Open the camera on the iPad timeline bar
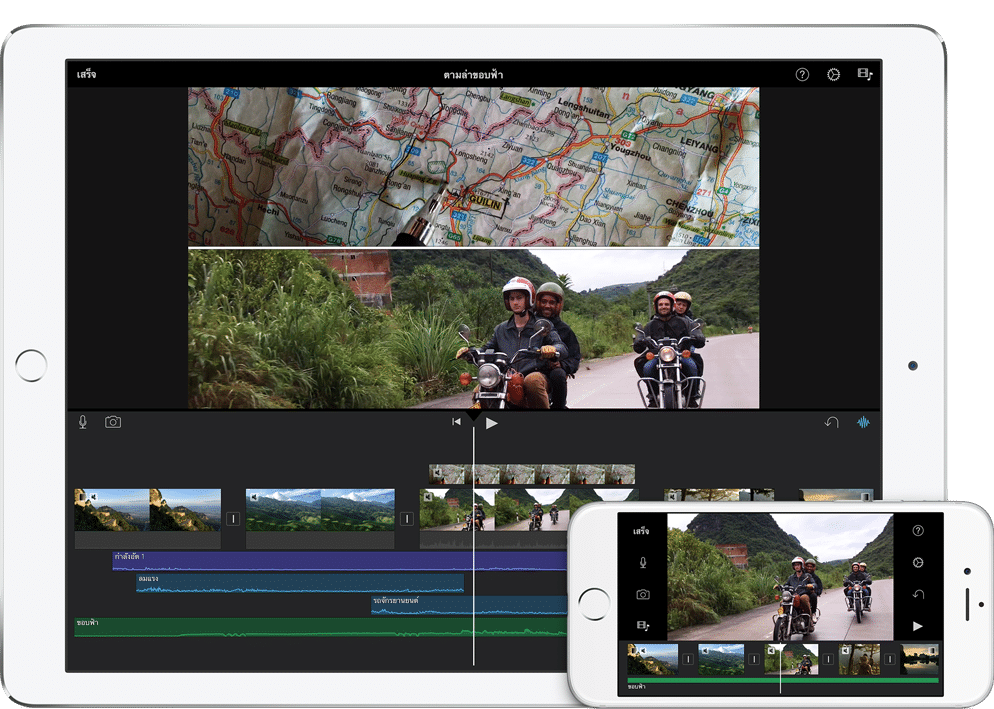The height and width of the screenshot is (709, 994). 113,422
